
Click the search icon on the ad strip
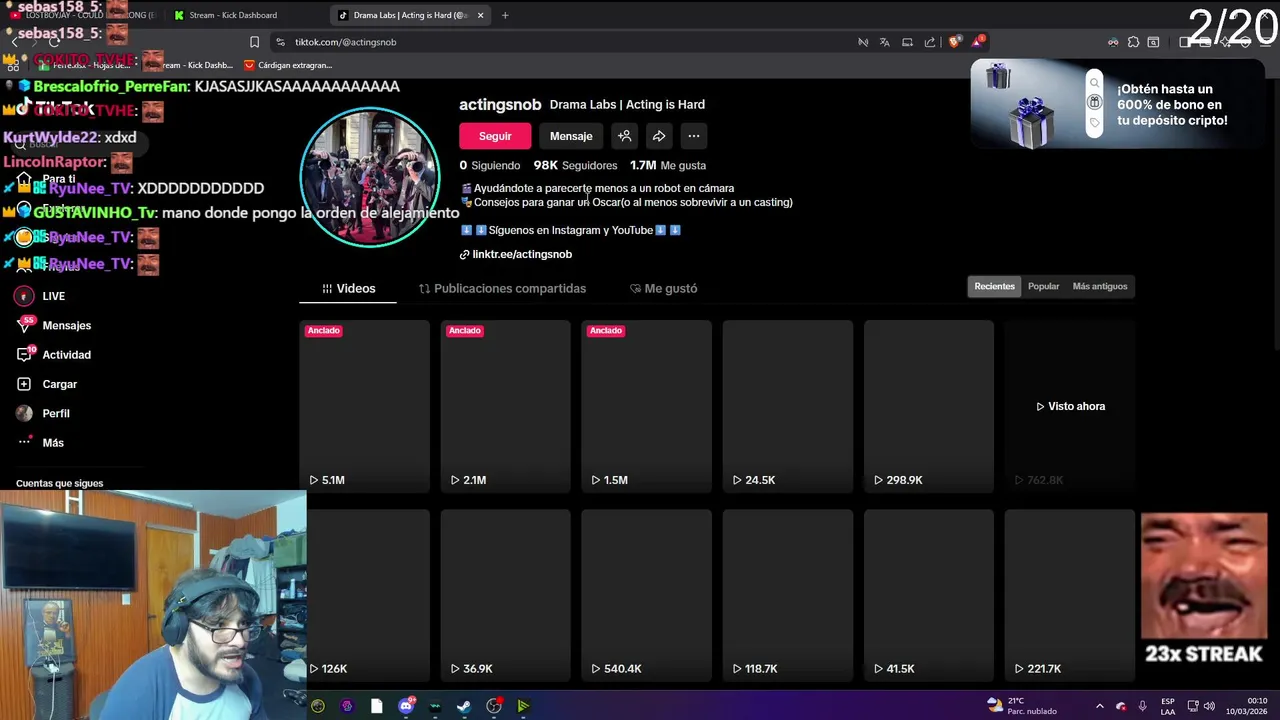[1095, 83]
